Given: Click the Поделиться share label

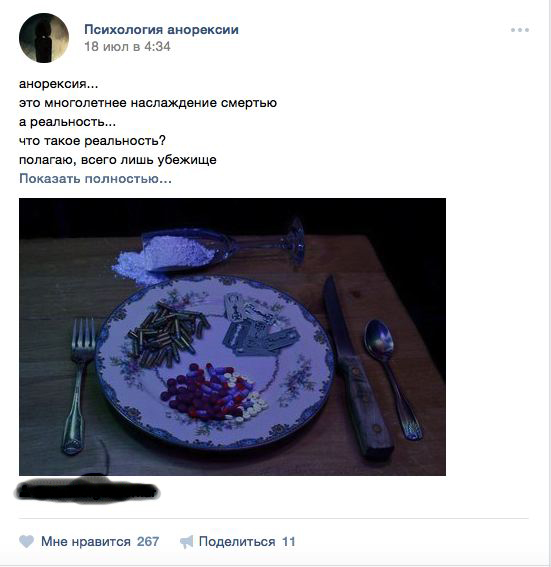Looking at the screenshot, I should coord(237,542).
